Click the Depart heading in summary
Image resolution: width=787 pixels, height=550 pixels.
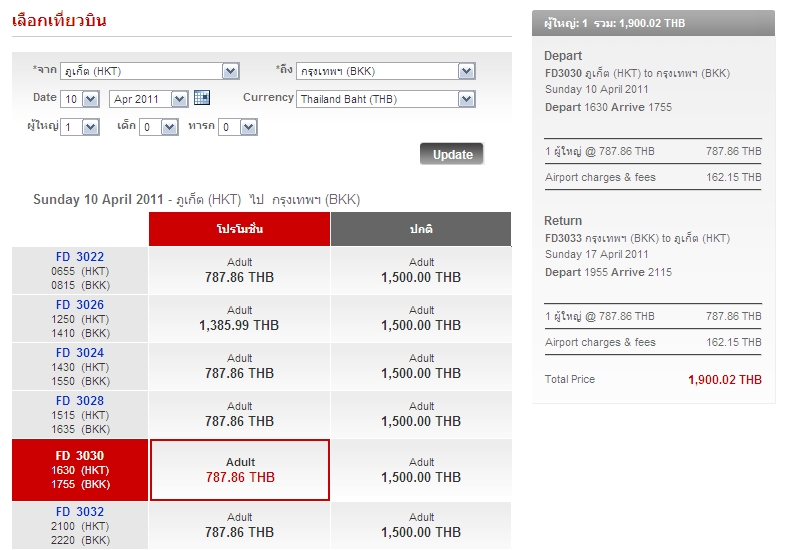[x=563, y=56]
